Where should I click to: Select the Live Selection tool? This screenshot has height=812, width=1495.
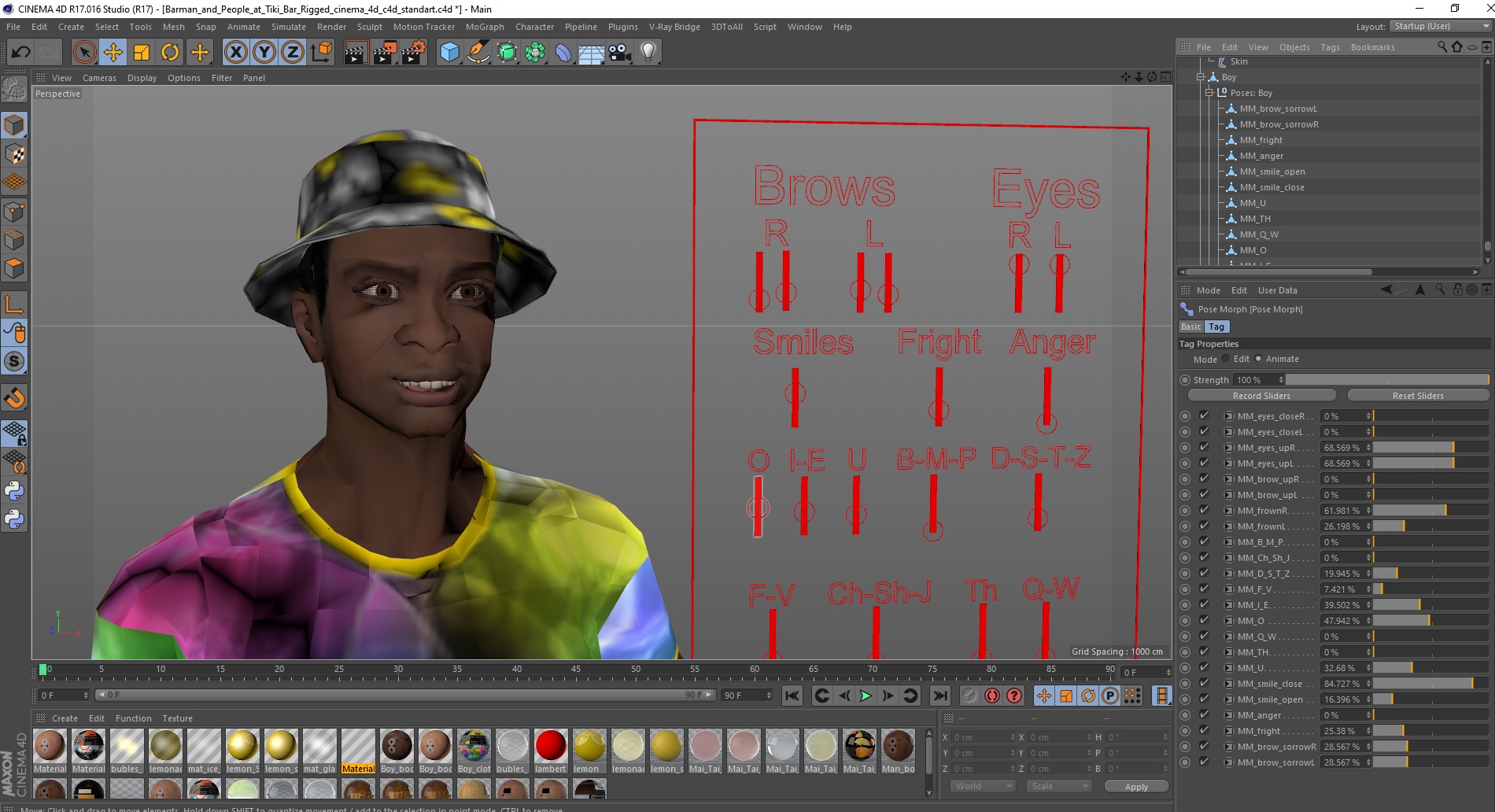point(84,53)
